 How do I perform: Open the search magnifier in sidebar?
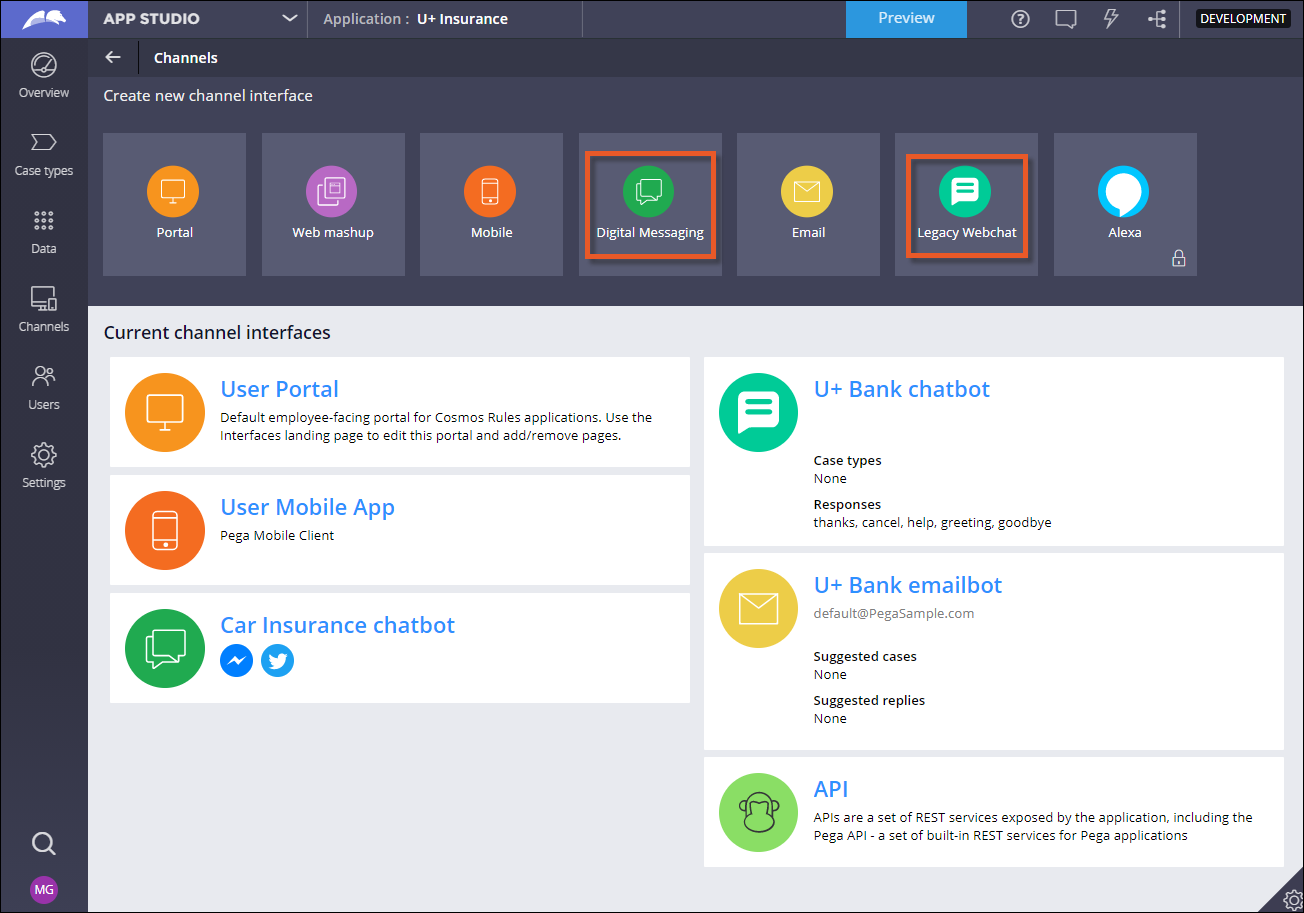[x=43, y=843]
